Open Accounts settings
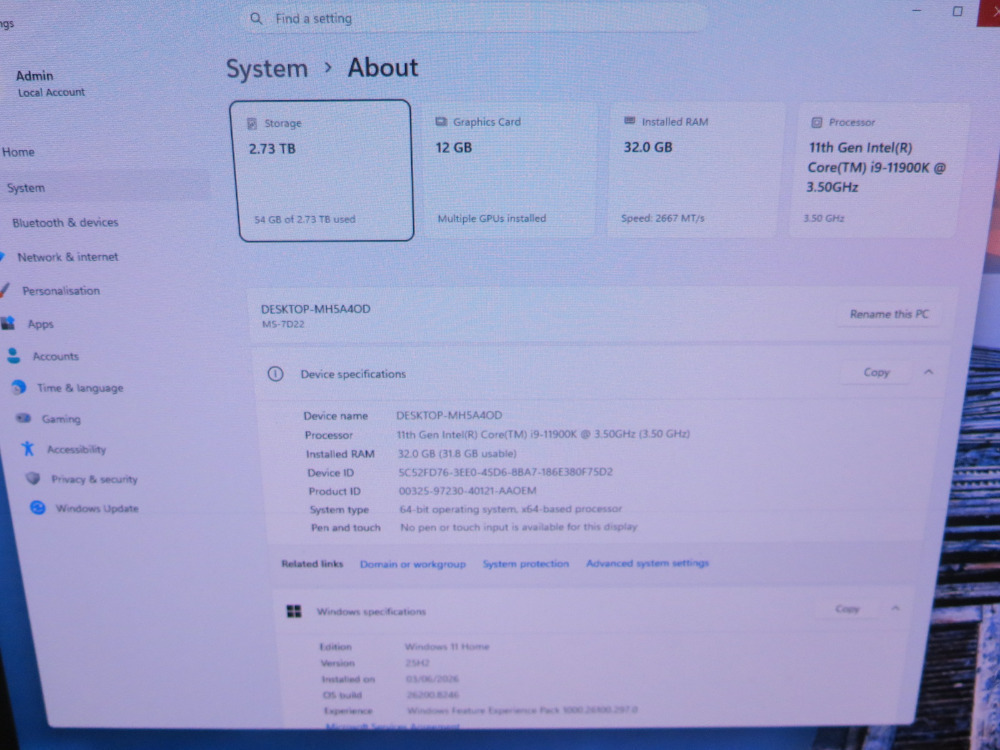The image size is (1000, 750). pos(55,356)
